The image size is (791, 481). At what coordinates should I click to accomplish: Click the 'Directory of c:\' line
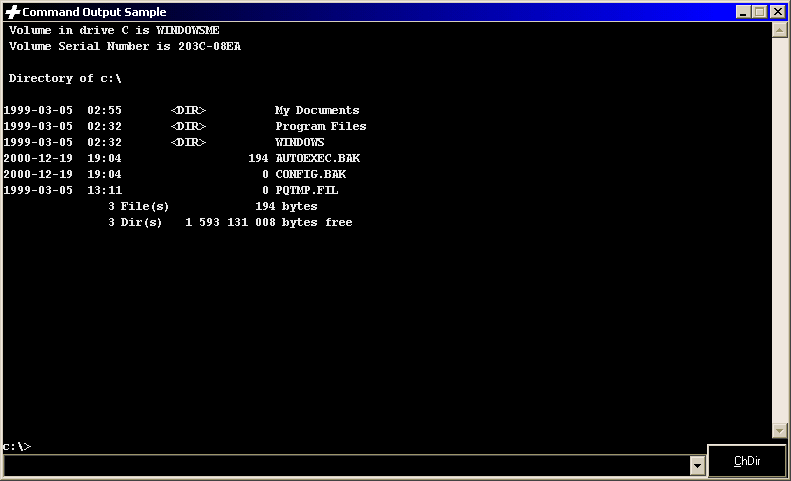click(65, 78)
